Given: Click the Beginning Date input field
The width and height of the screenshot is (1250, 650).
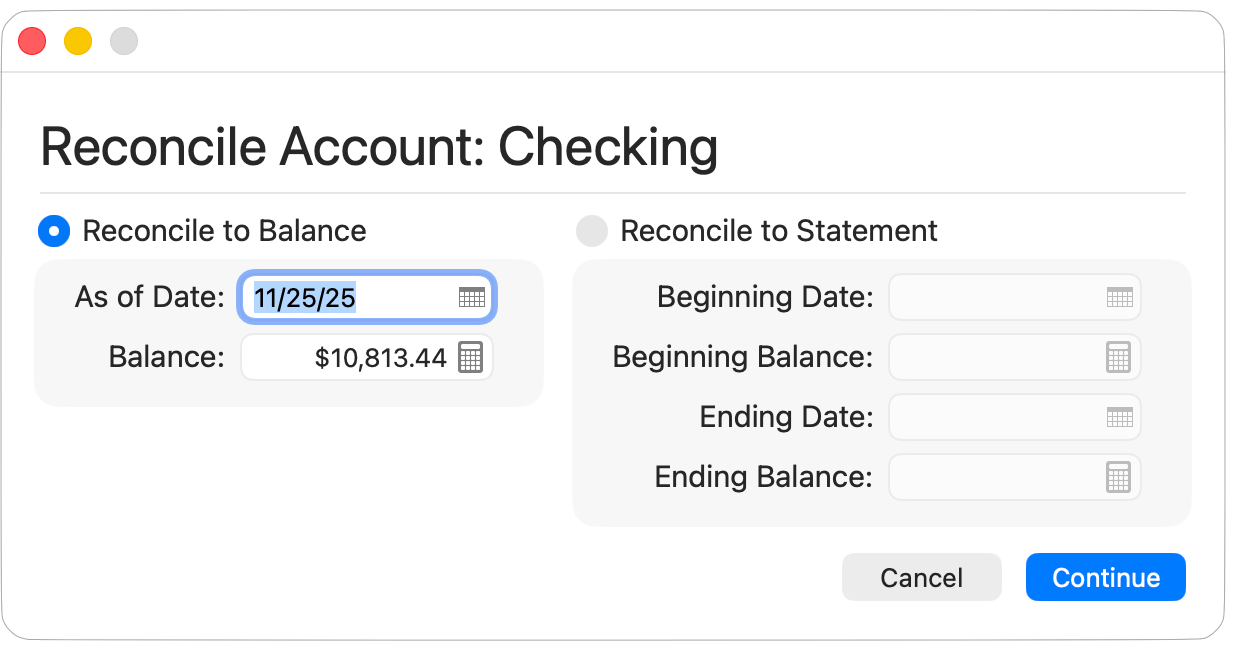Looking at the screenshot, I should click(x=995, y=297).
